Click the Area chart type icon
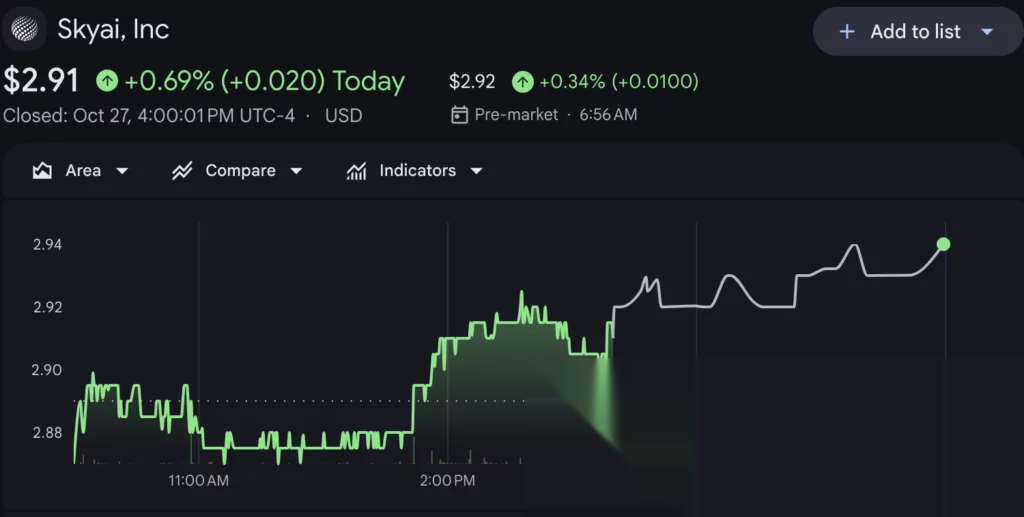The height and width of the screenshot is (517, 1024). point(42,171)
